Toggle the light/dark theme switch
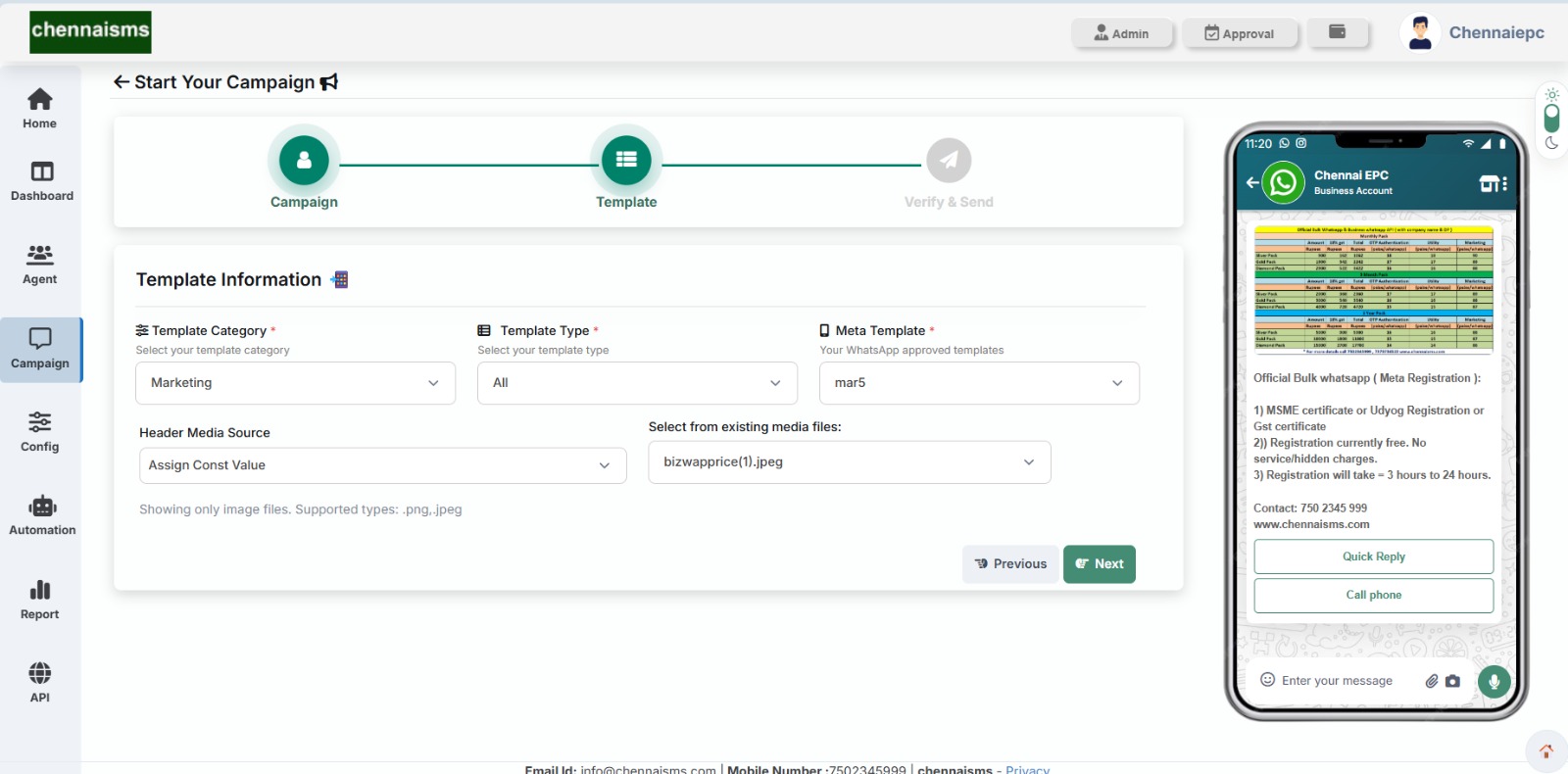Viewport: 1568px width, 774px height. point(1551,119)
